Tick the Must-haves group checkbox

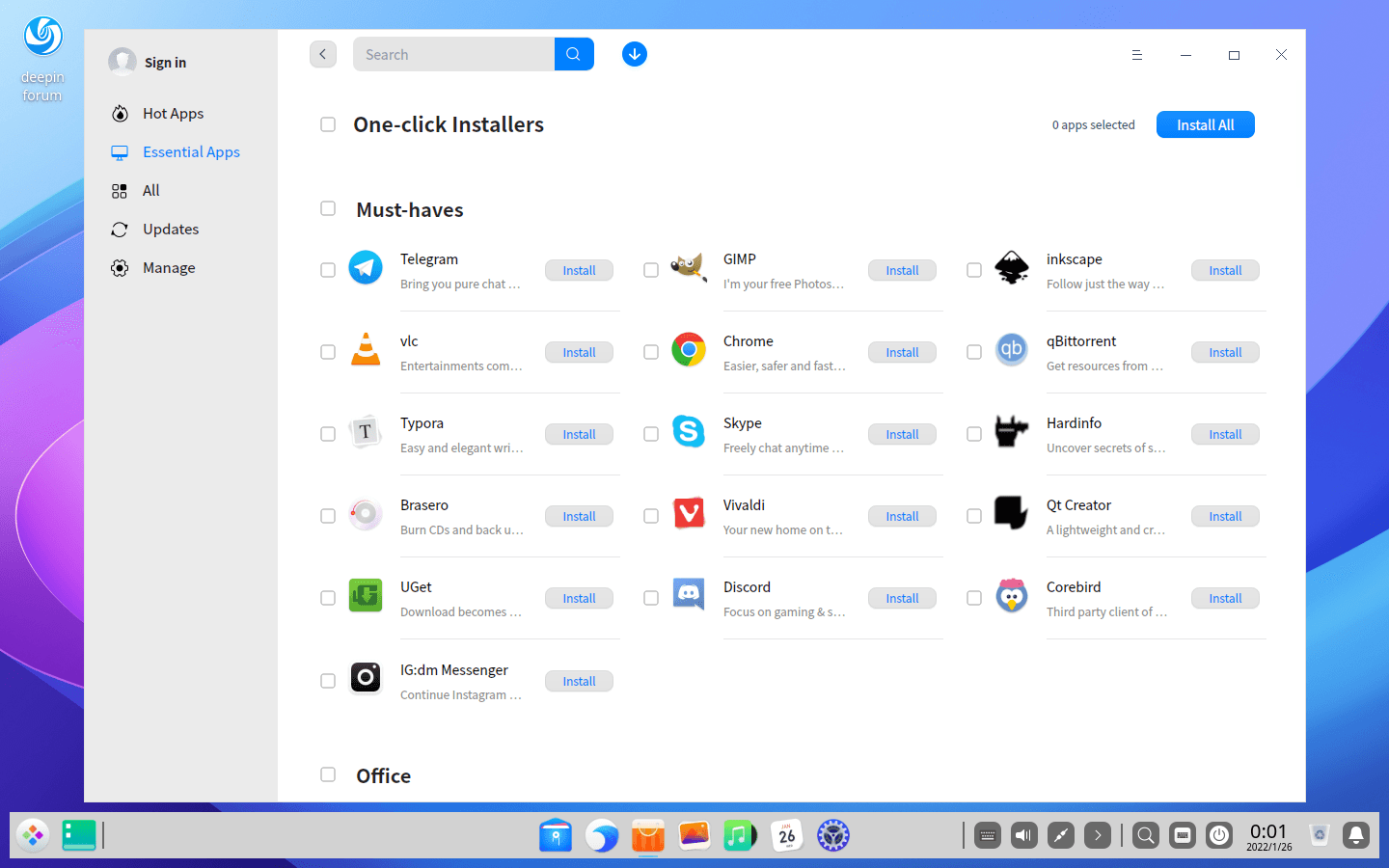pyautogui.click(x=328, y=208)
